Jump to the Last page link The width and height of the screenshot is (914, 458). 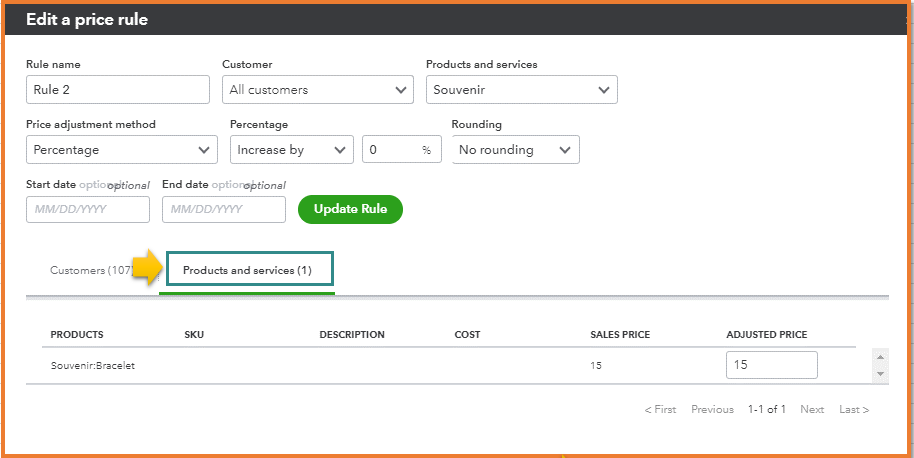[x=854, y=410]
